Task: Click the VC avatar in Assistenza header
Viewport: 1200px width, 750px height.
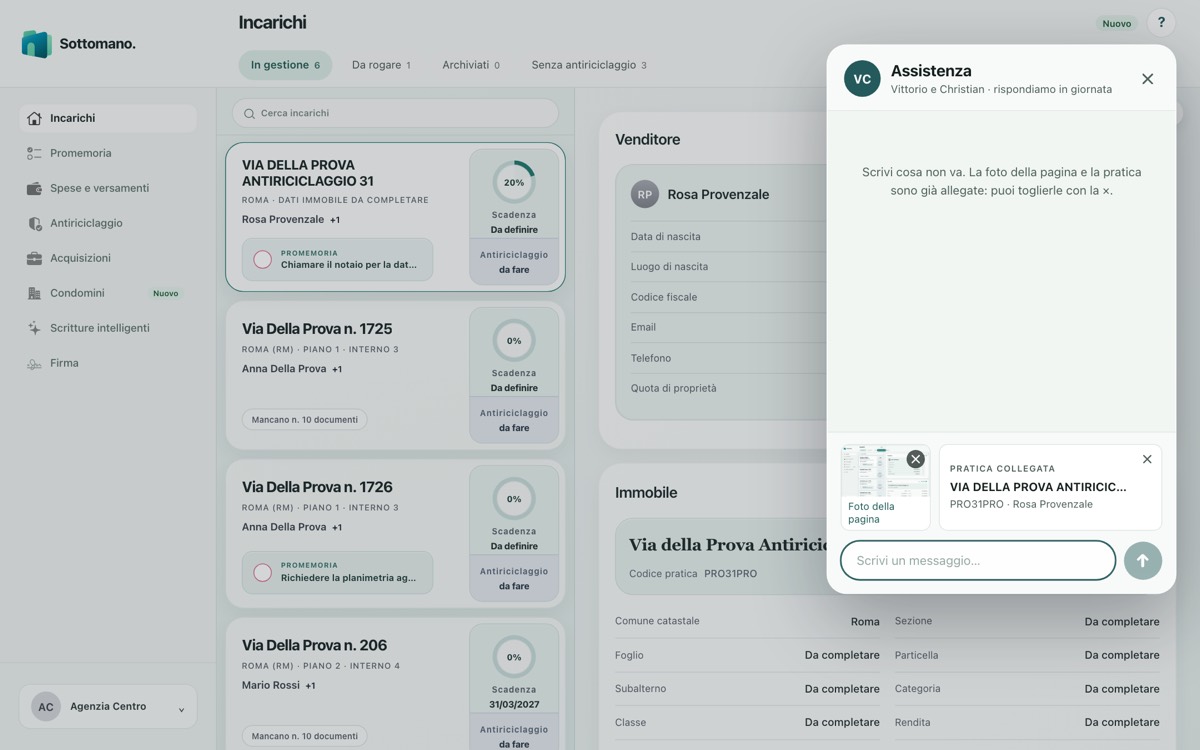Action: point(862,79)
